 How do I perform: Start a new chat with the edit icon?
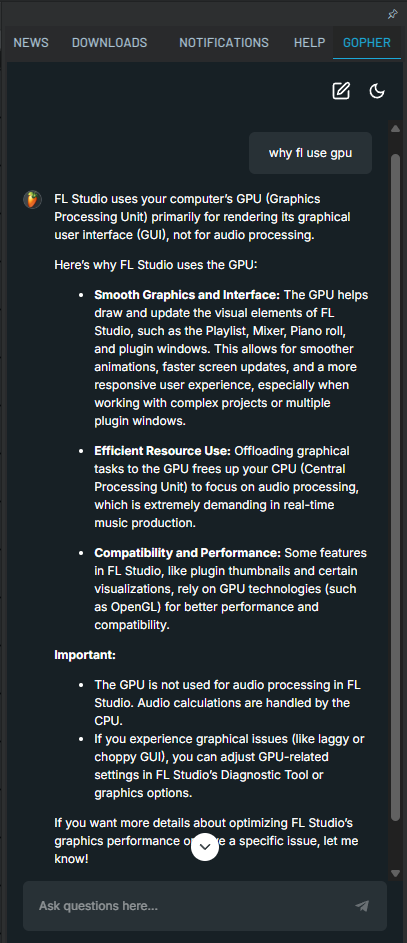341,91
